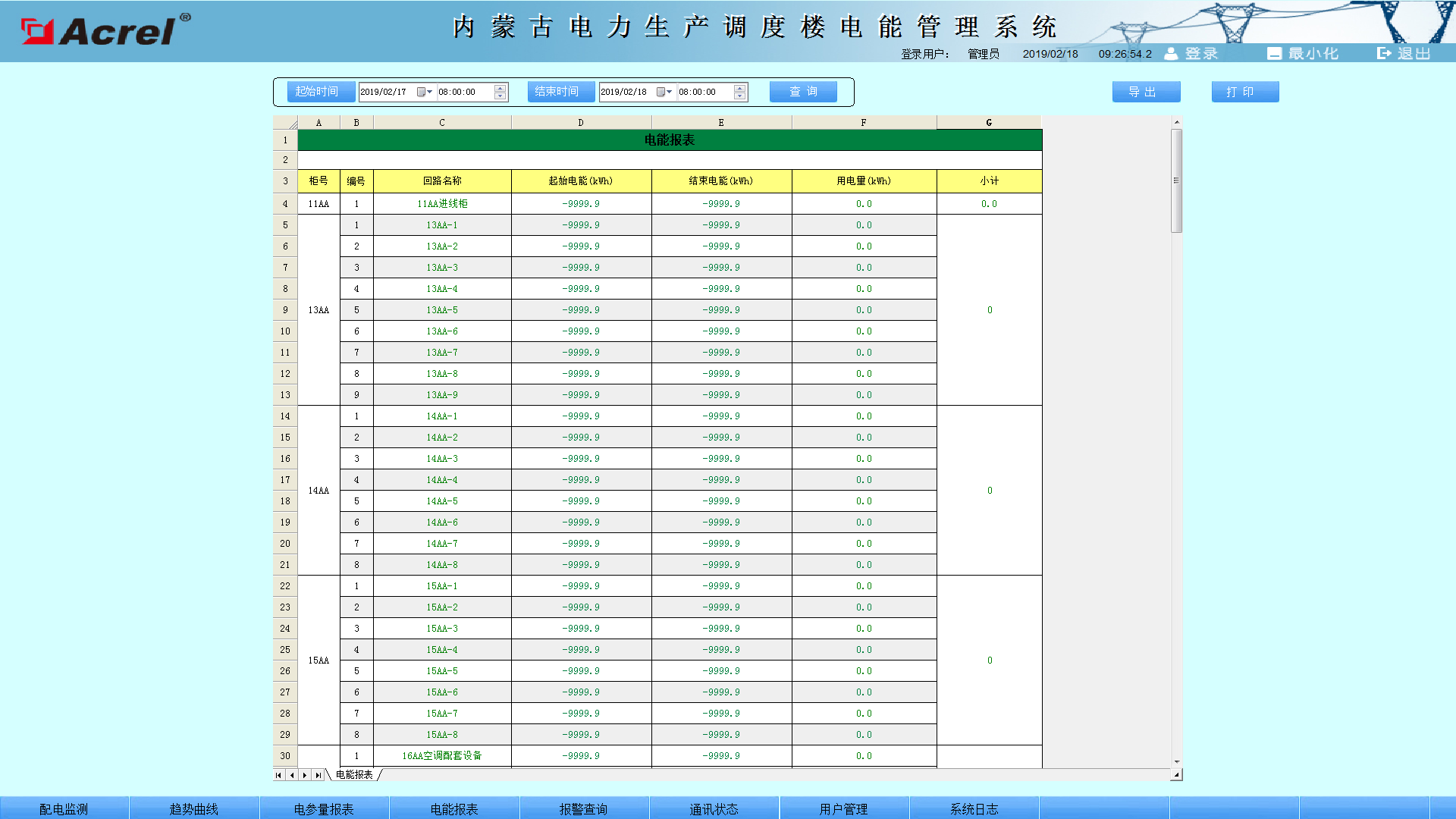The width and height of the screenshot is (1456, 819).
Task: Open the 电参量报表 tab
Action: (325, 808)
